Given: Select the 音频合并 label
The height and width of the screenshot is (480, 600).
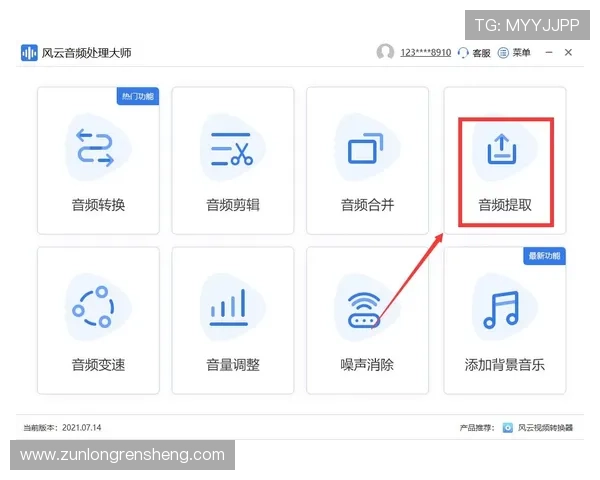Looking at the screenshot, I should click(367, 205).
